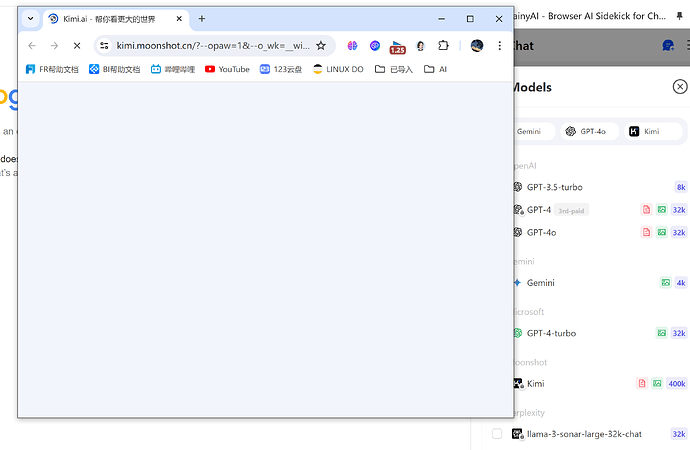Go forward in the Kimi browser window
Screen dimensions: 690x450
pyautogui.click(x=54, y=45)
